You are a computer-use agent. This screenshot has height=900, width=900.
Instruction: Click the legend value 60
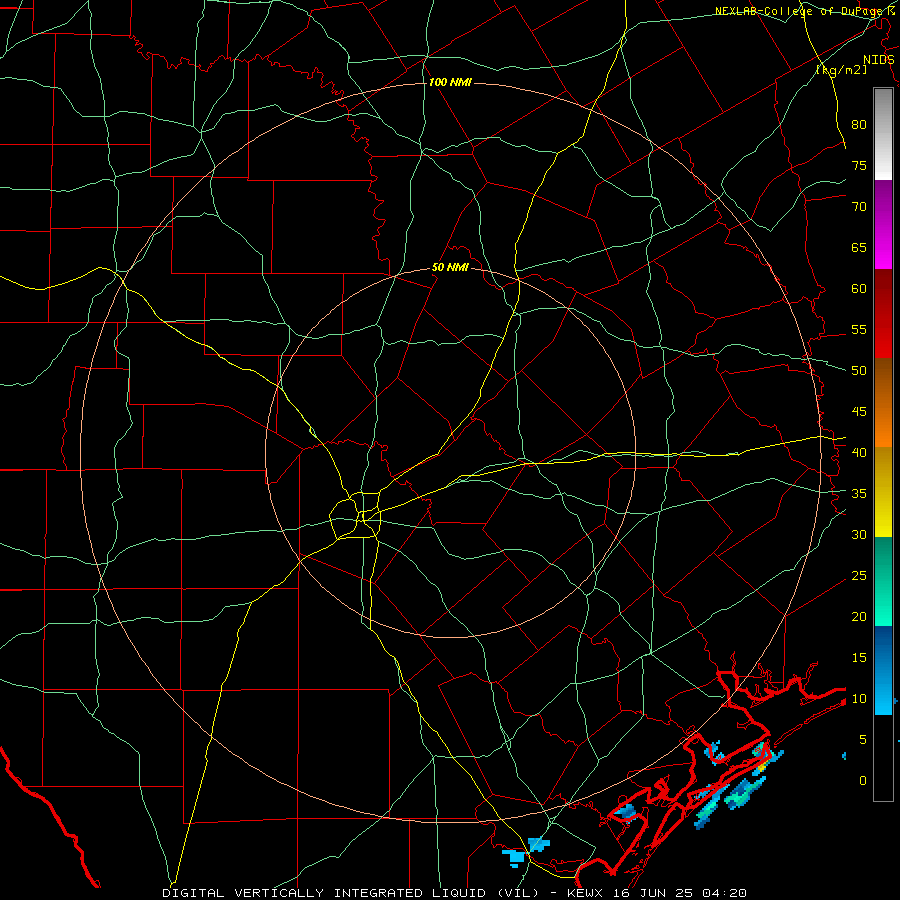coord(859,289)
